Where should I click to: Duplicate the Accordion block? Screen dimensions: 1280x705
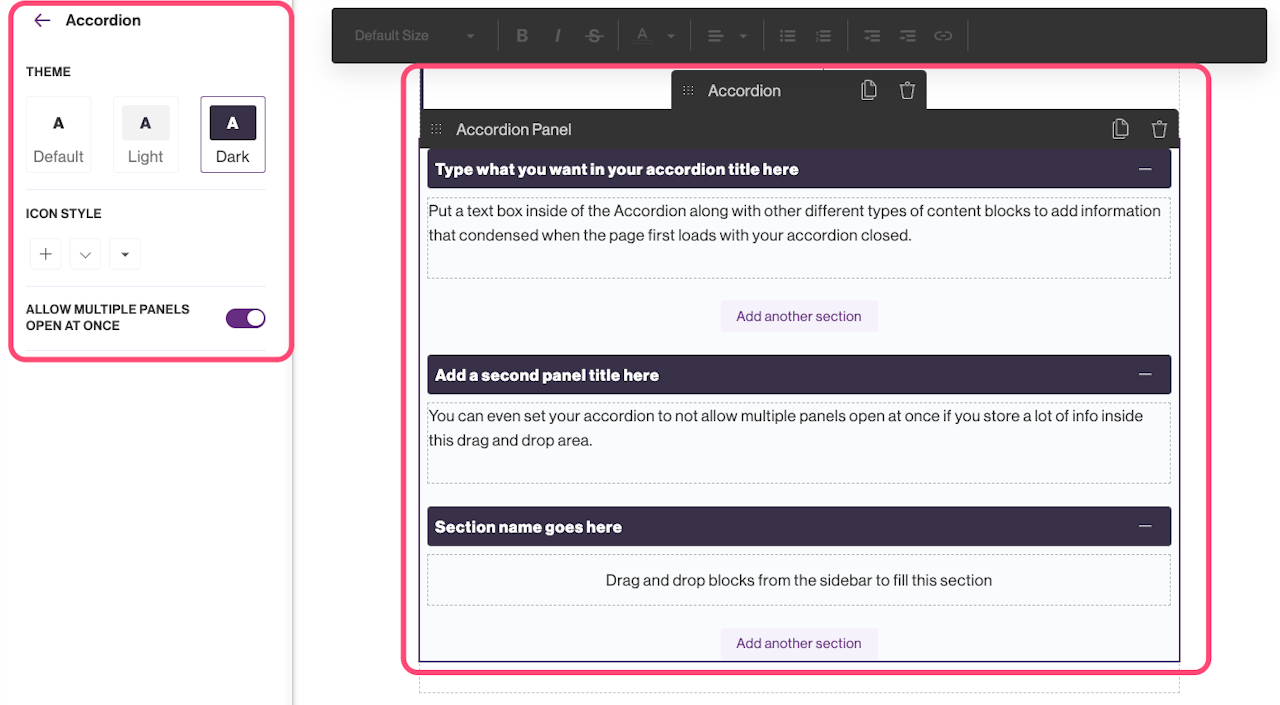click(869, 91)
